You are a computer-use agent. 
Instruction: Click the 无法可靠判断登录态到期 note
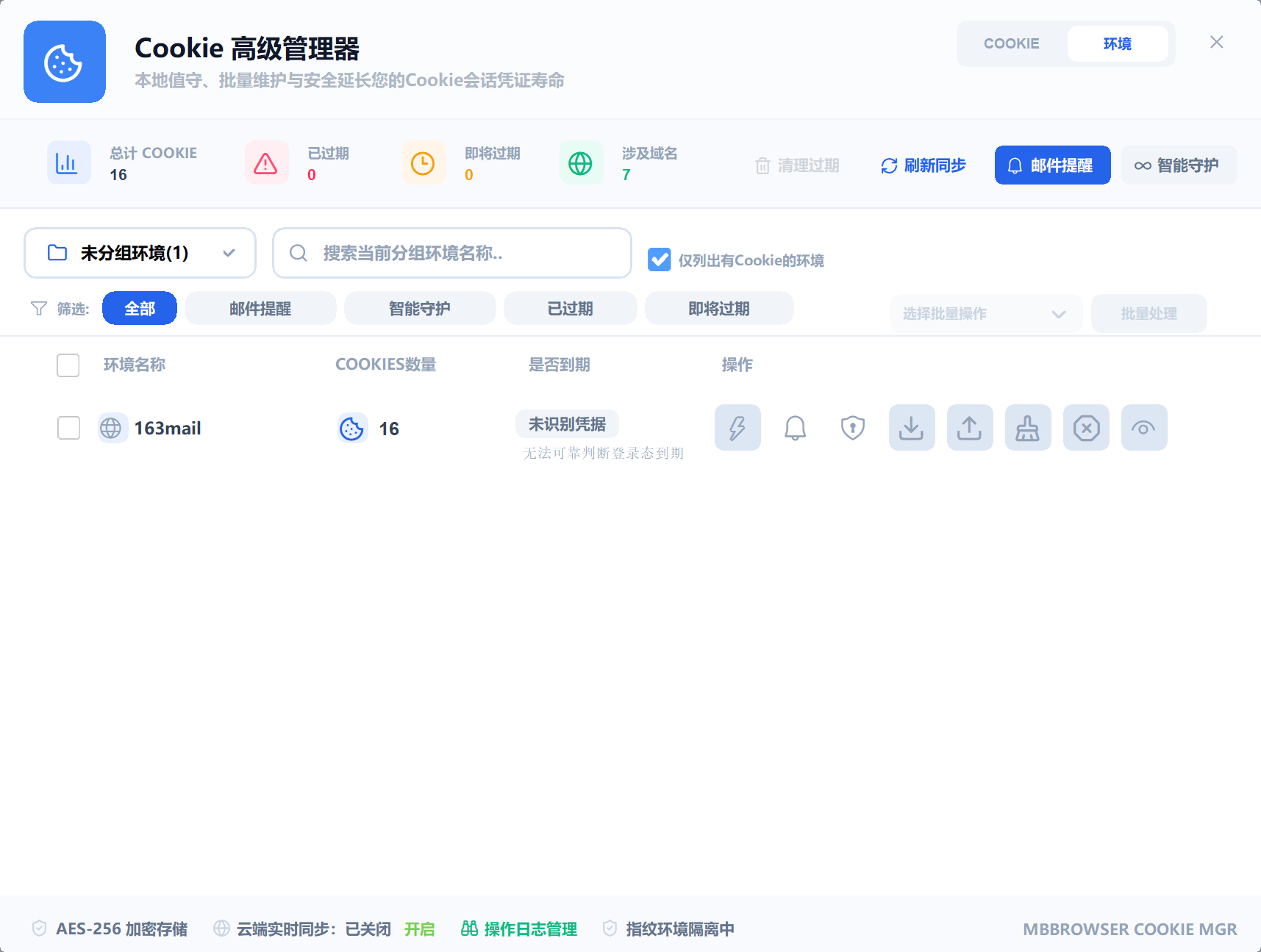[x=604, y=453]
